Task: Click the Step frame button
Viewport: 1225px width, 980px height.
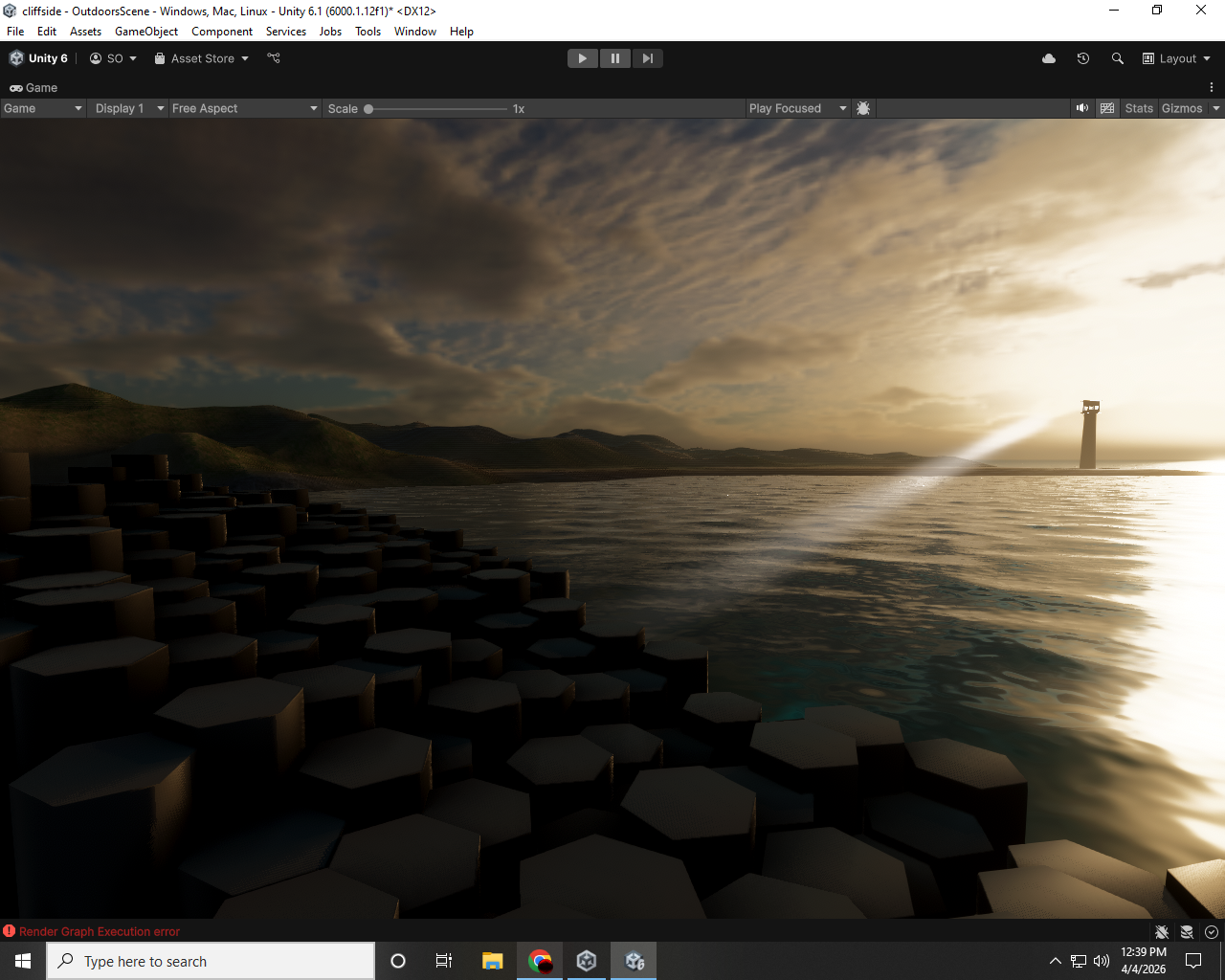Action: click(x=648, y=58)
